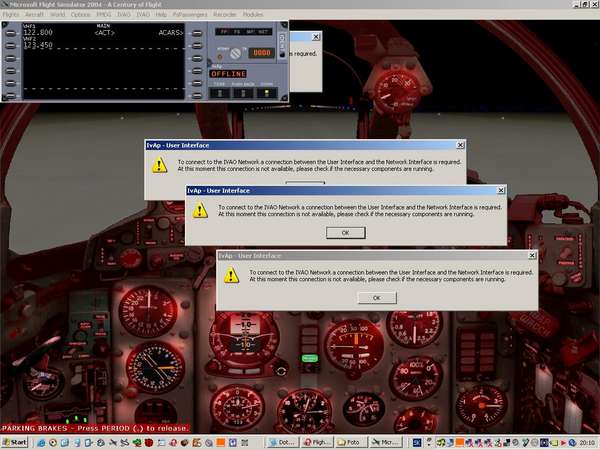Viewport: 600px width, 450px height.
Task: Click OK in the middle IvAp dialog
Action: [x=346, y=233]
